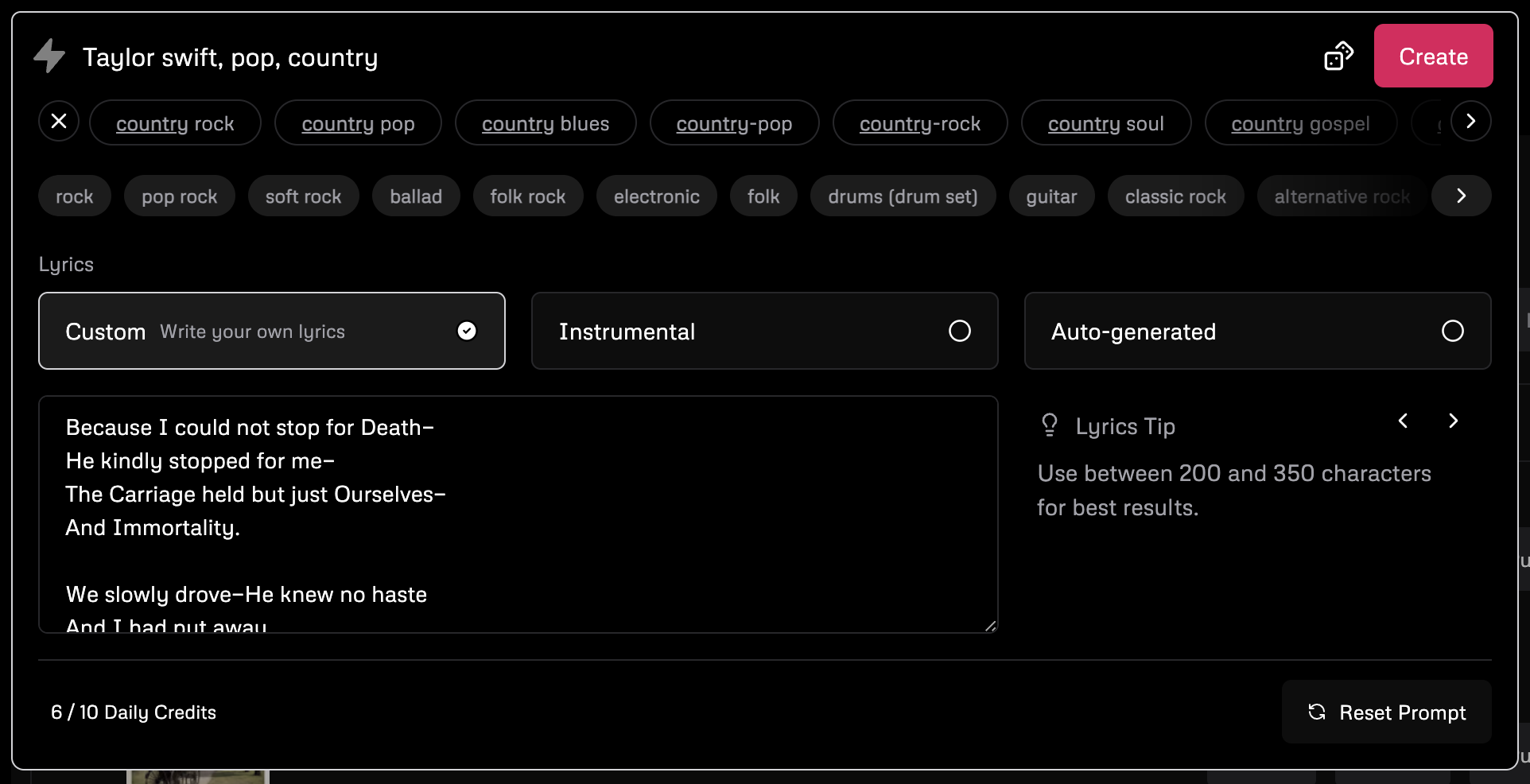Add the soft rock tag
Viewport: 1530px width, 784px height.
pos(303,196)
